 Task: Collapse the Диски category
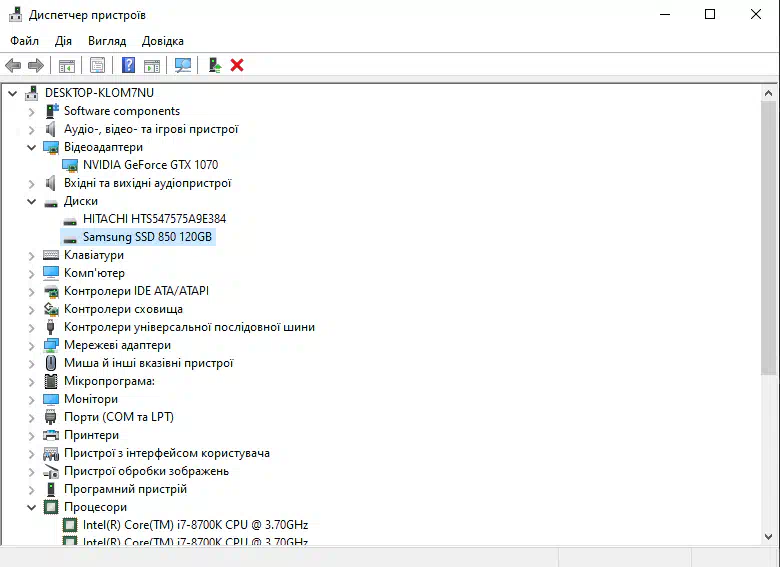tap(32, 201)
